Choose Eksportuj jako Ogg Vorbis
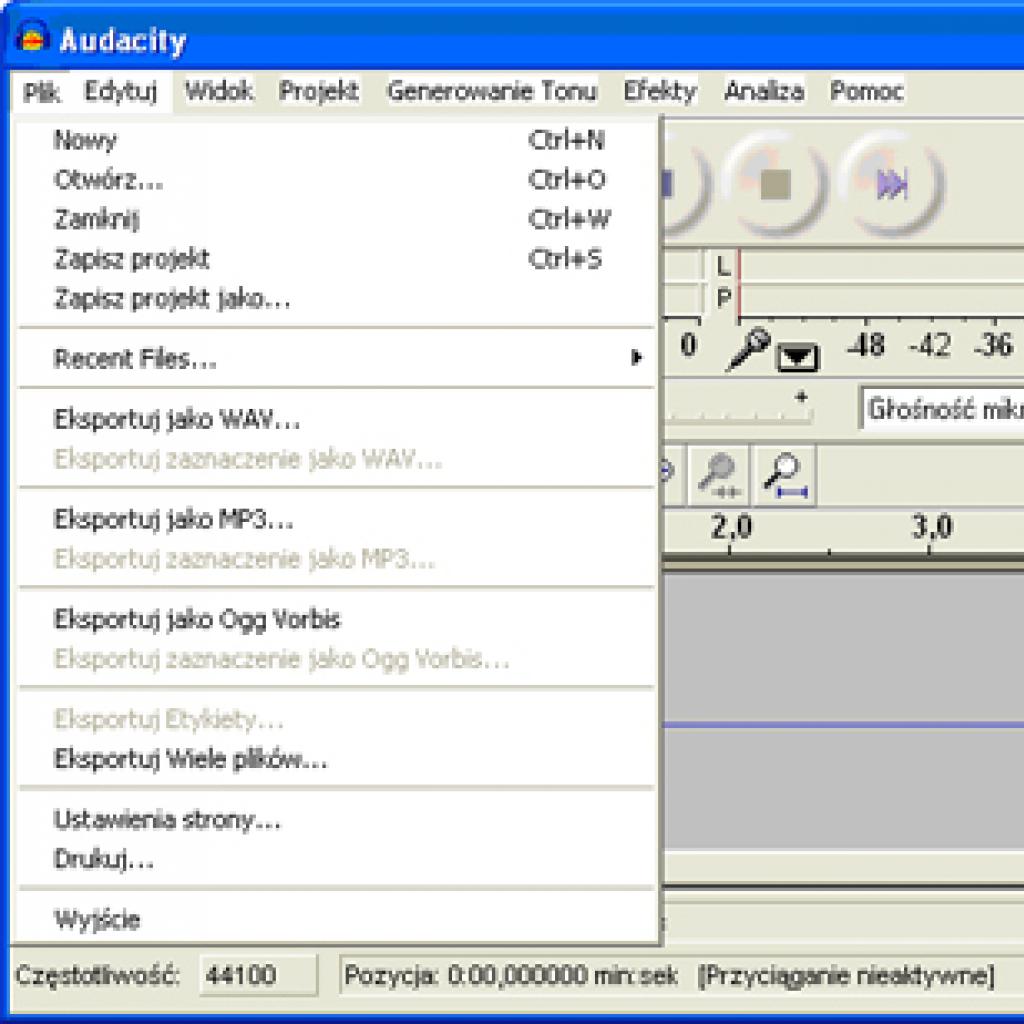Viewport: 1024px width, 1024px height. [x=336, y=619]
